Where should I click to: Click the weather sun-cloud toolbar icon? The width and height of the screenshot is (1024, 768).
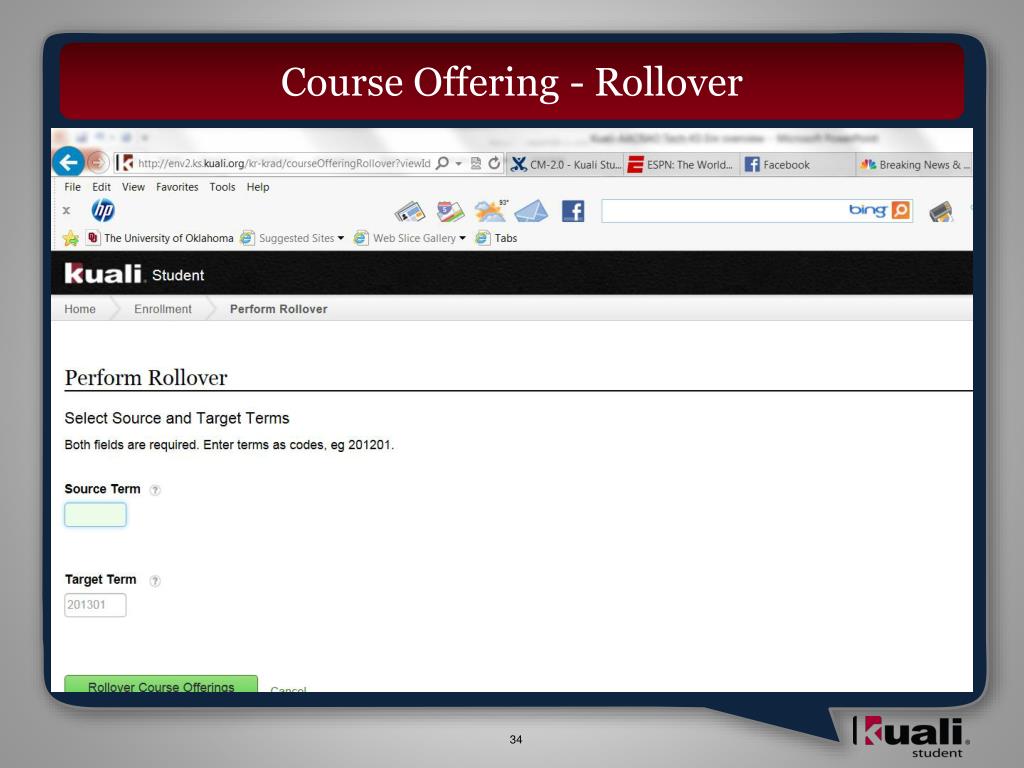(491, 211)
